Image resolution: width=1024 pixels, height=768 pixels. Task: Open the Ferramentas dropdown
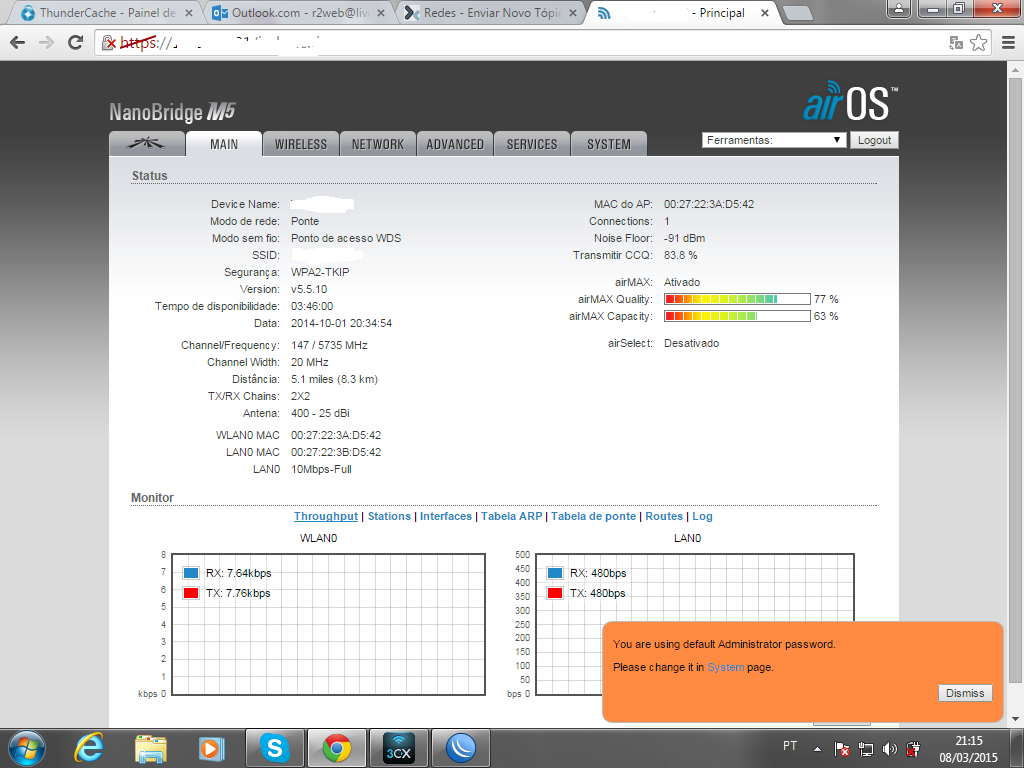(x=774, y=140)
